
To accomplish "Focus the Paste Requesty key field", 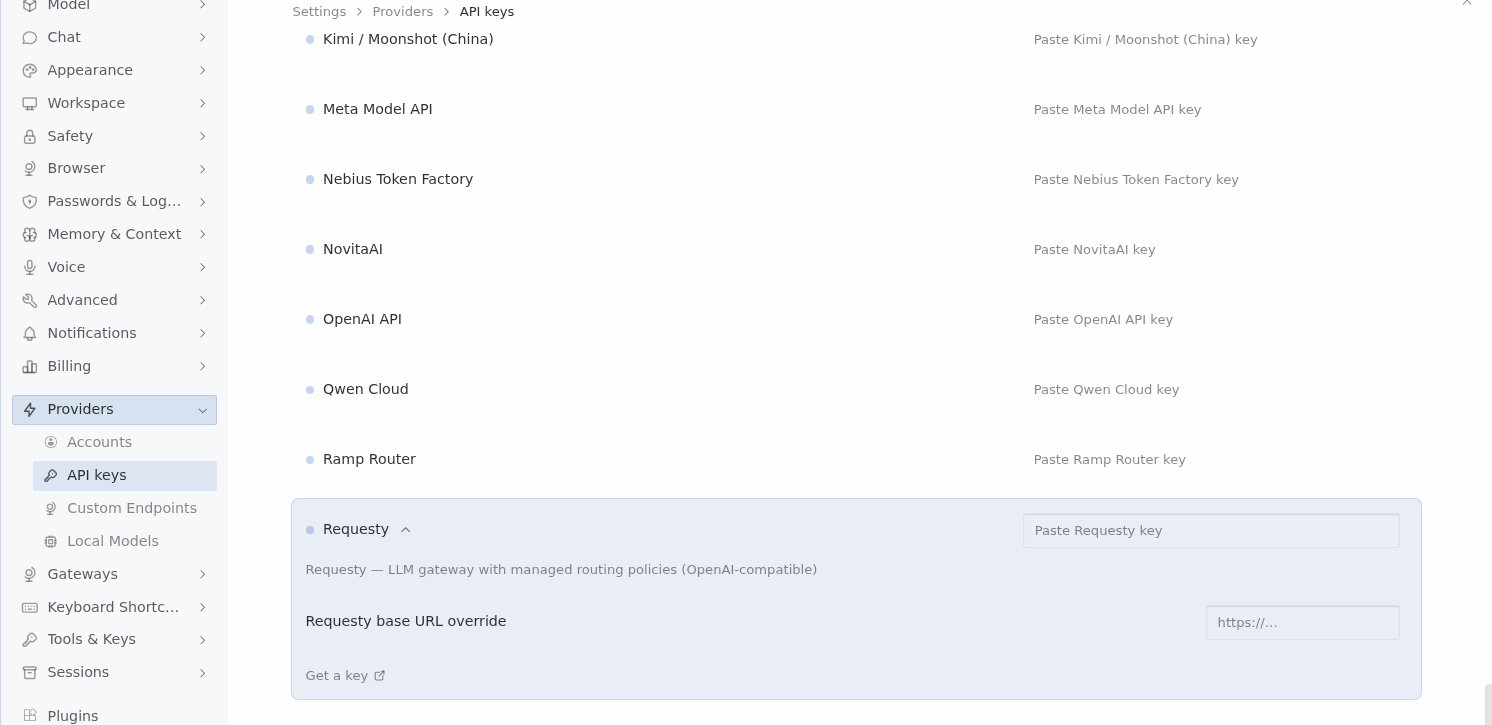I will [x=1211, y=531].
